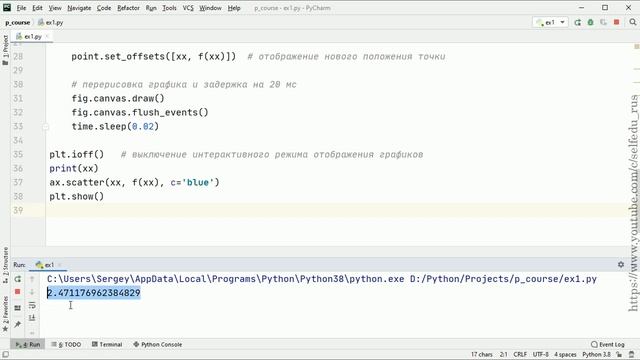
Task: Open Python 3.8 interpreter selector
Action: pyautogui.click(x=596, y=355)
